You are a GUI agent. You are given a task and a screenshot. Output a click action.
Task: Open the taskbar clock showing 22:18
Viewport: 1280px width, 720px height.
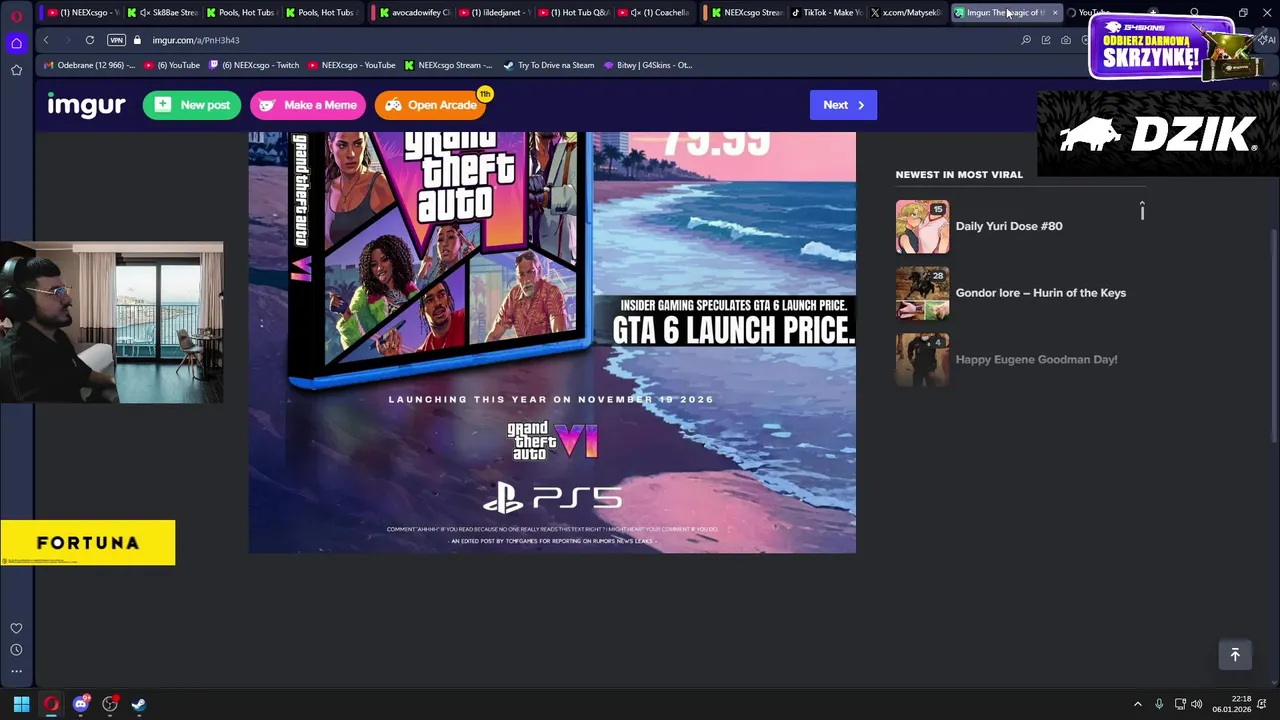(1233, 704)
